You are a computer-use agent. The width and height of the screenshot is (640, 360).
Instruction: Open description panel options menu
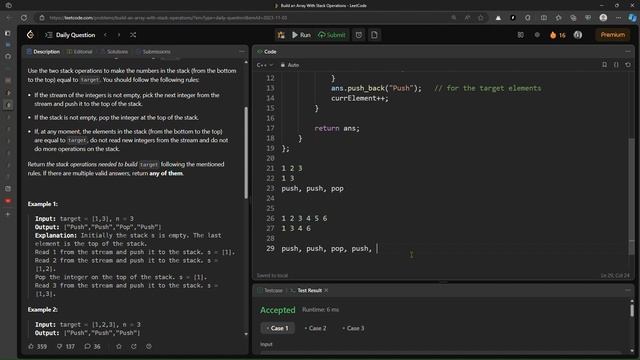tap(242, 52)
